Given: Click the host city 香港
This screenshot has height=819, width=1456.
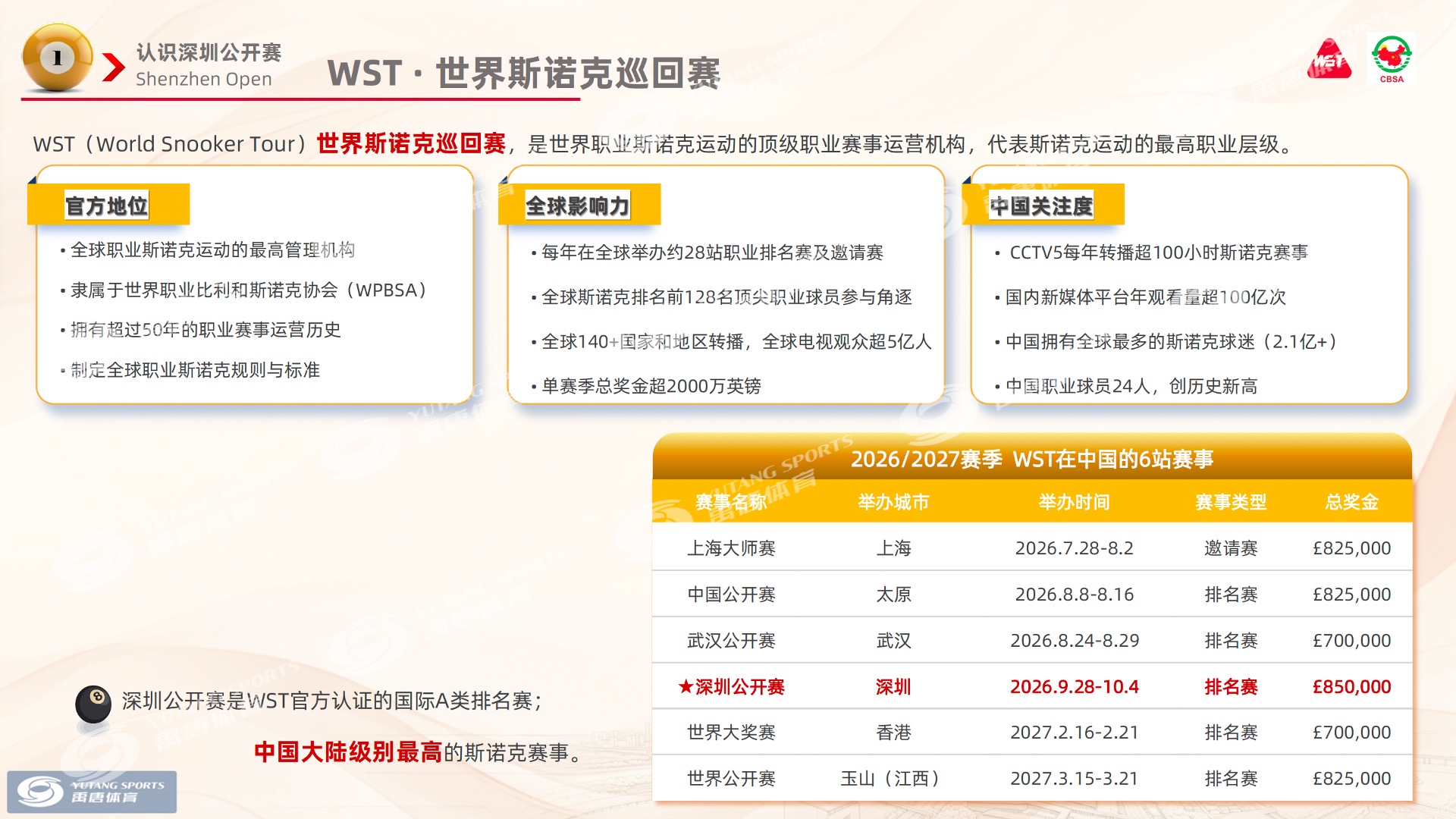Looking at the screenshot, I should tap(893, 732).
